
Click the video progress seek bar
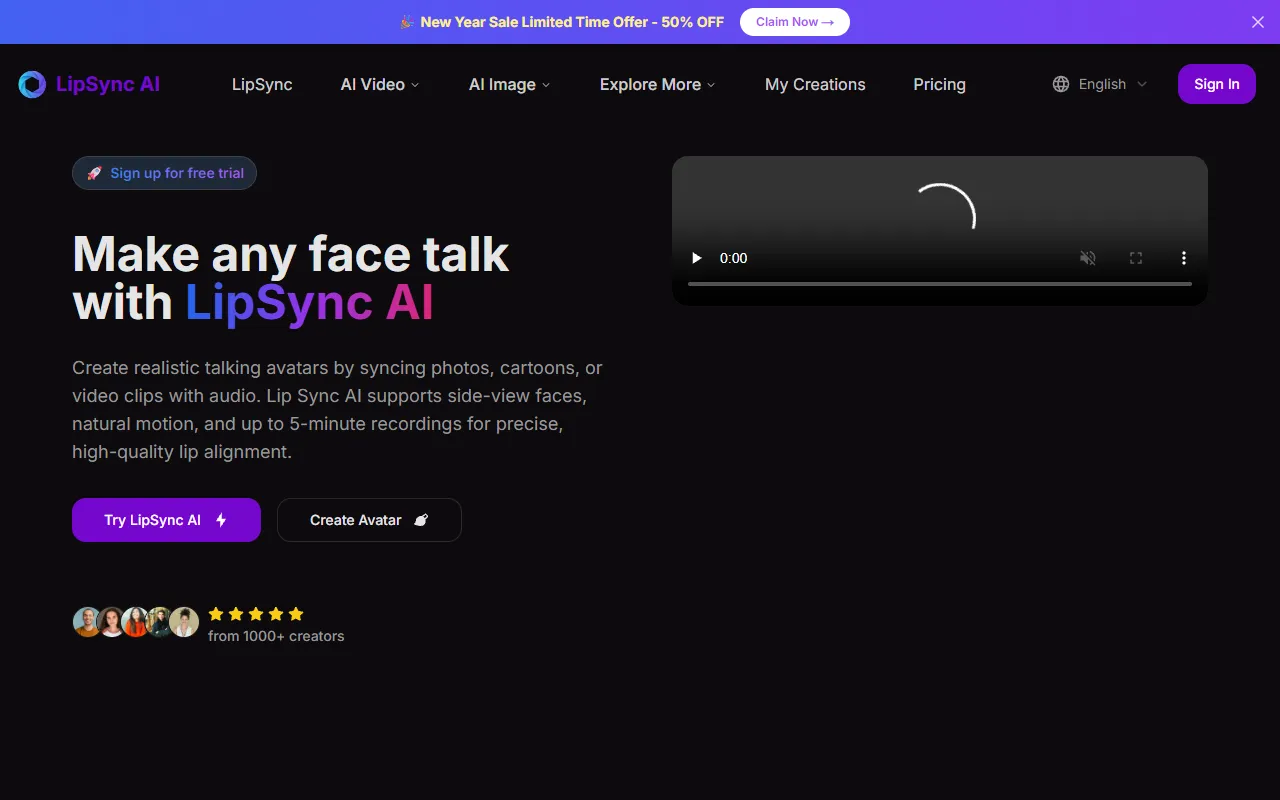pos(940,284)
